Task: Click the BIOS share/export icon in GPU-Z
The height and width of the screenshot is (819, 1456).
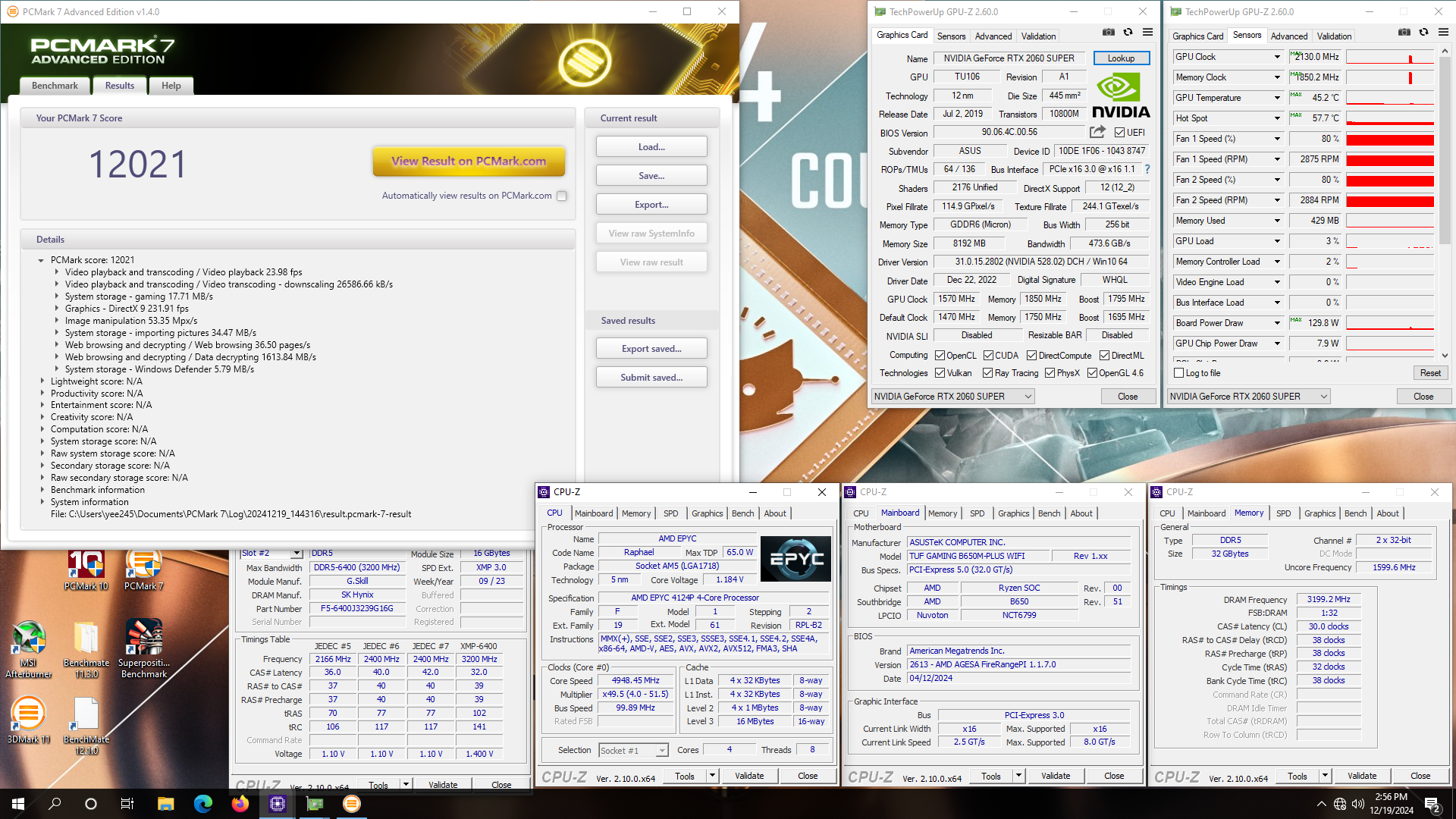Action: coord(1097,132)
